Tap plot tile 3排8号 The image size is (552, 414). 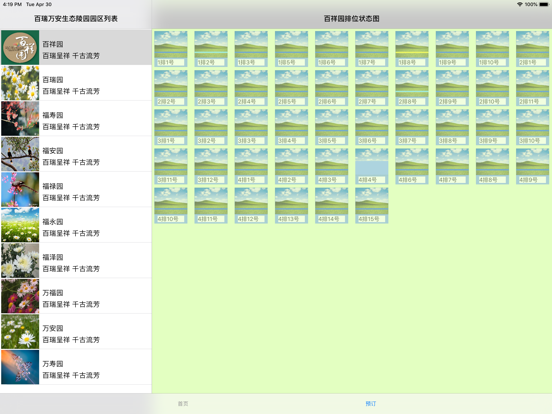(452, 127)
